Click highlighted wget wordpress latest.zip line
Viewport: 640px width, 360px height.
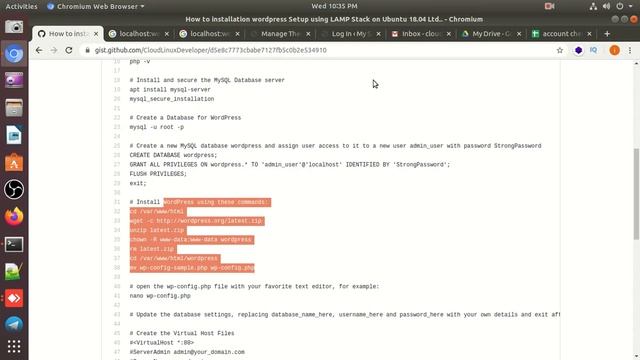[x=196, y=221]
